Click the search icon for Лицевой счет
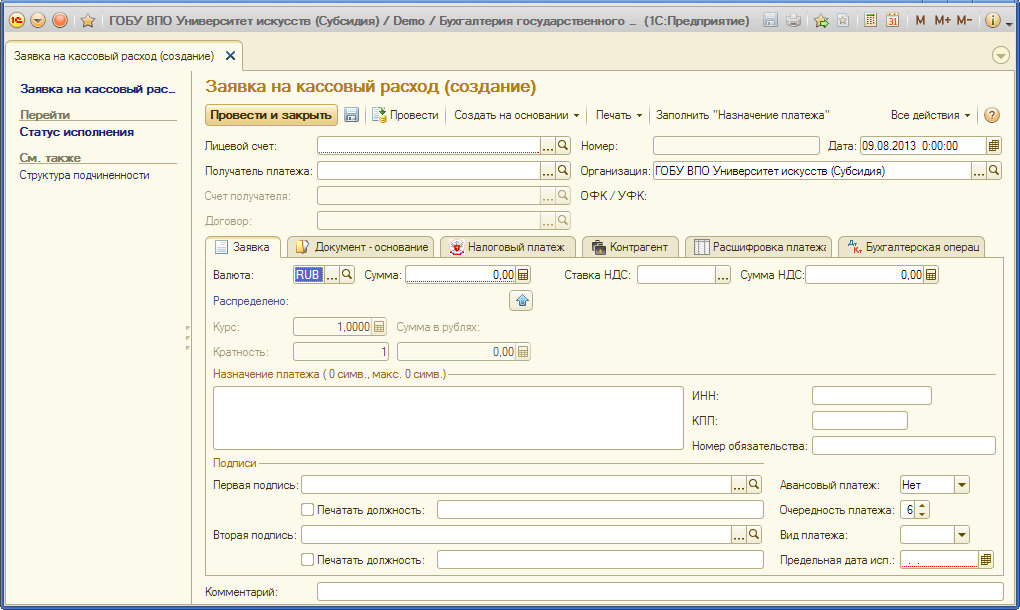Image resolution: width=1020 pixels, height=610 pixels. (x=563, y=146)
